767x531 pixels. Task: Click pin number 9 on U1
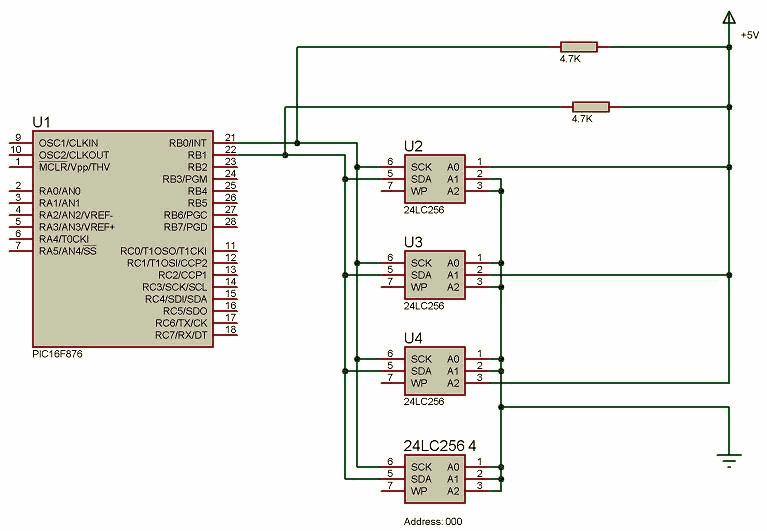coord(18,137)
